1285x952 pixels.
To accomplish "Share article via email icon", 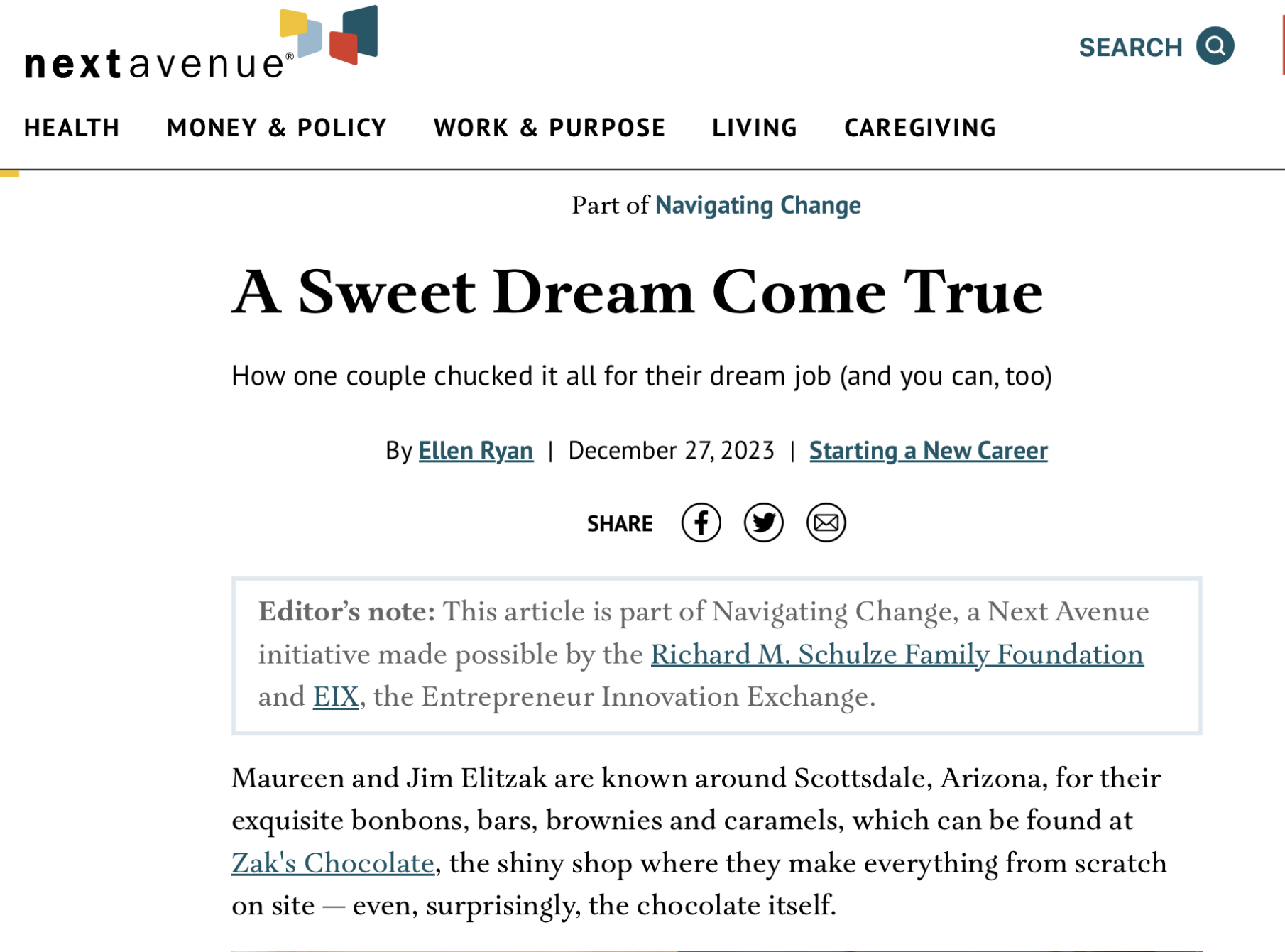I will pyautogui.click(x=826, y=522).
